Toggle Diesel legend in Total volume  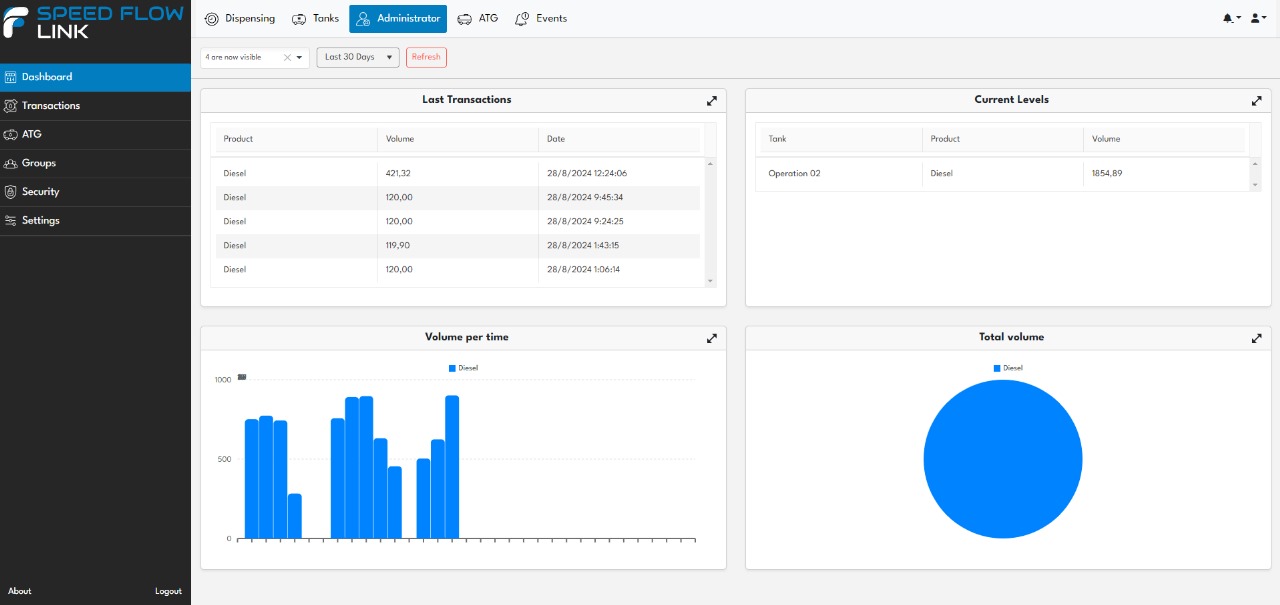1008,368
